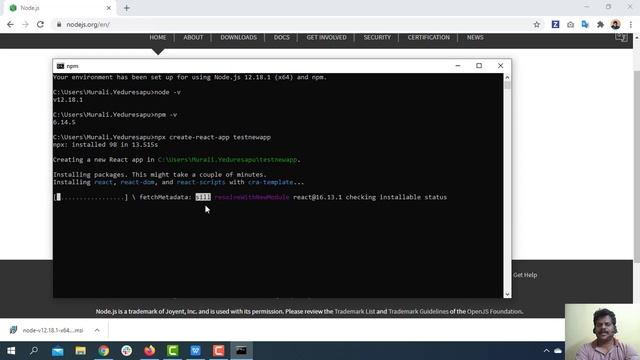Open Mail from the taskbar
Image resolution: width=640 pixels, height=360 pixels.
[58, 351]
